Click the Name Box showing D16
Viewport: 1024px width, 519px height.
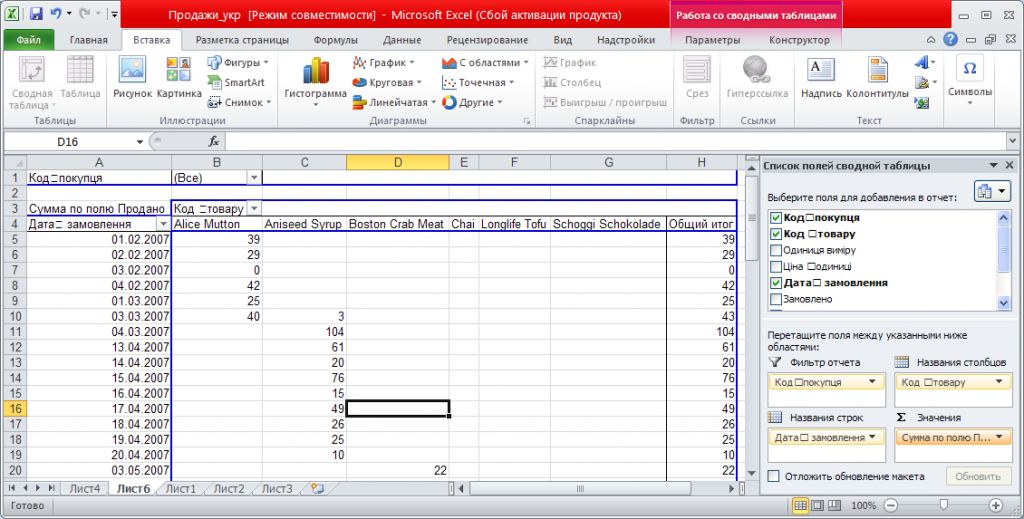(68, 142)
